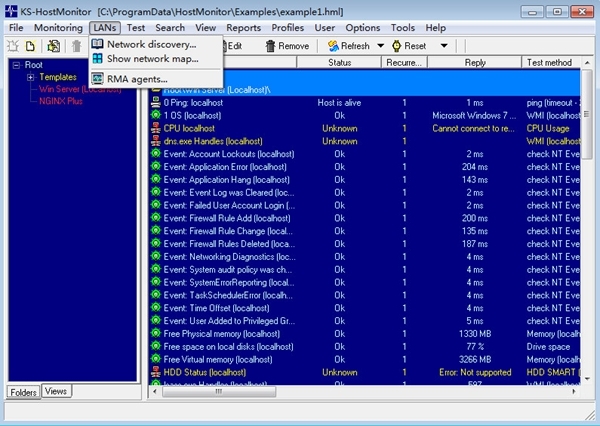Click the RMA agents monitor icon
Image resolution: width=600 pixels, height=426 pixels.
point(98,79)
